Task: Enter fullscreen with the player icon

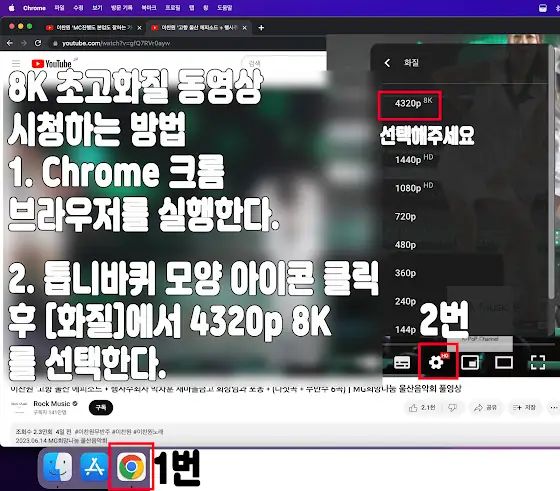Action: (537, 362)
